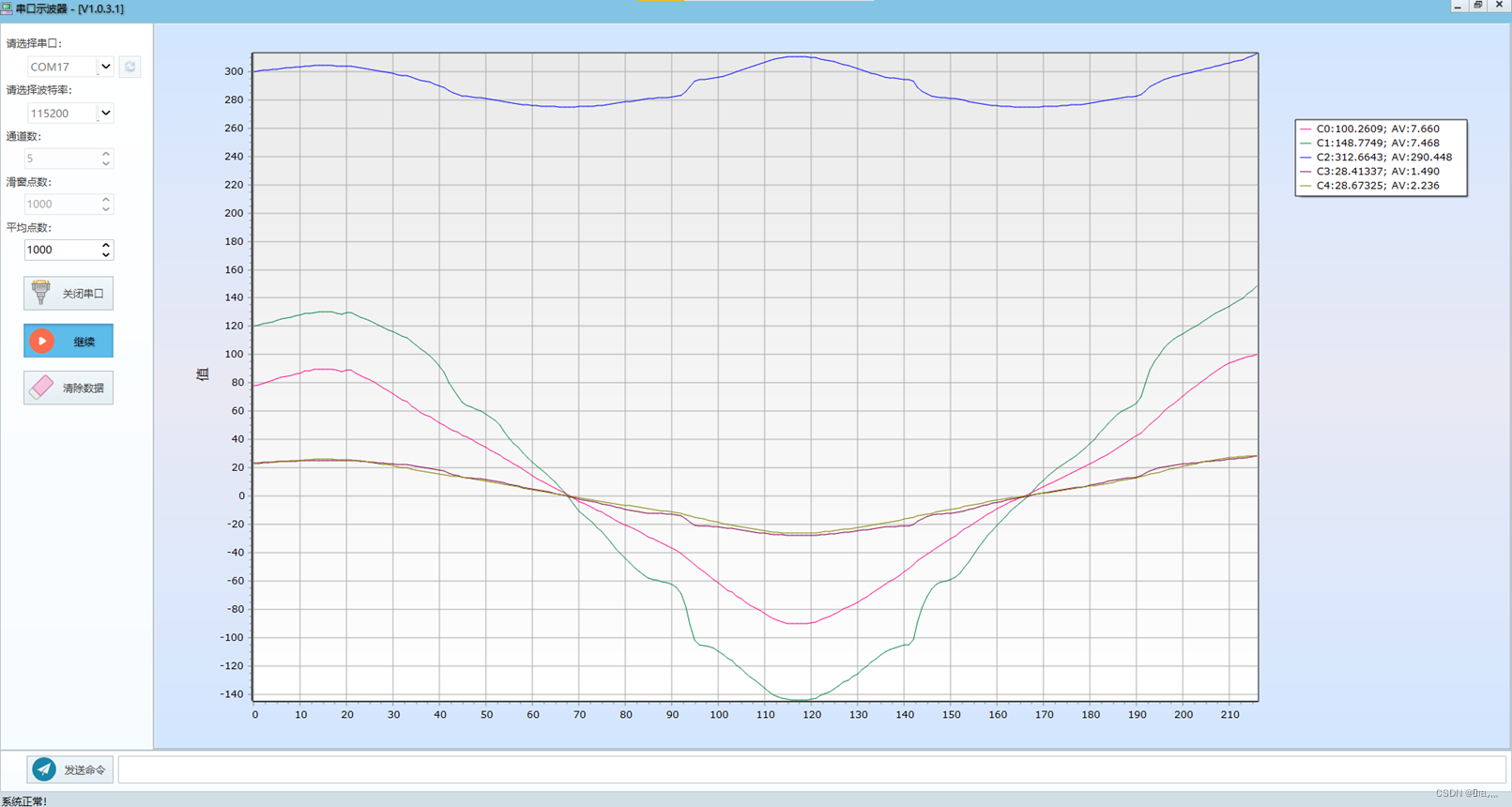Close the serial oscilloscope window
Image resolution: width=1512 pixels, height=807 pixels.
[1499, 6]
